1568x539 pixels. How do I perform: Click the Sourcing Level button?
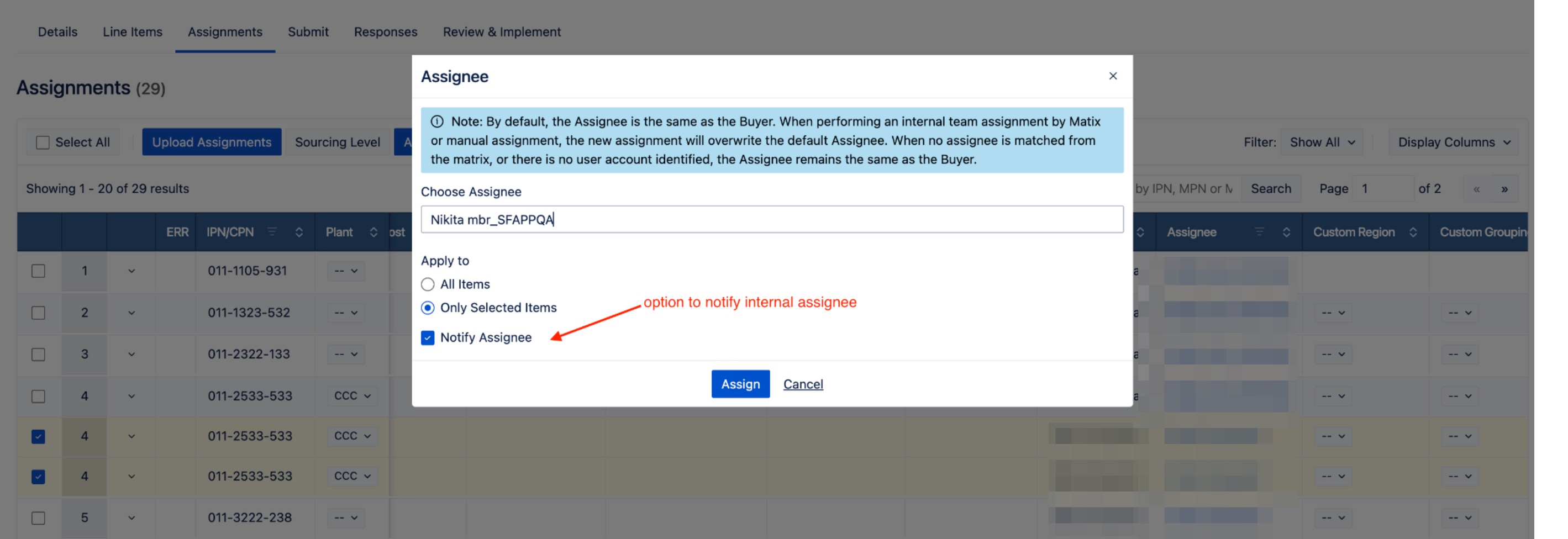coord(338,142)
